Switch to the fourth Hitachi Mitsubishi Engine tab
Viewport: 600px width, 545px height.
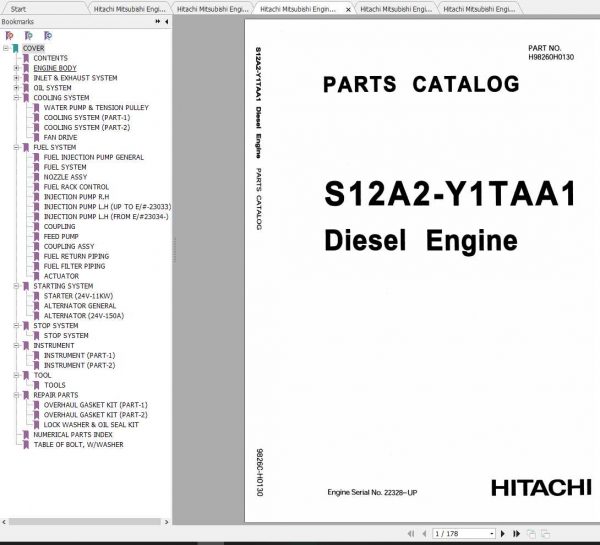[x=396, y=9]
